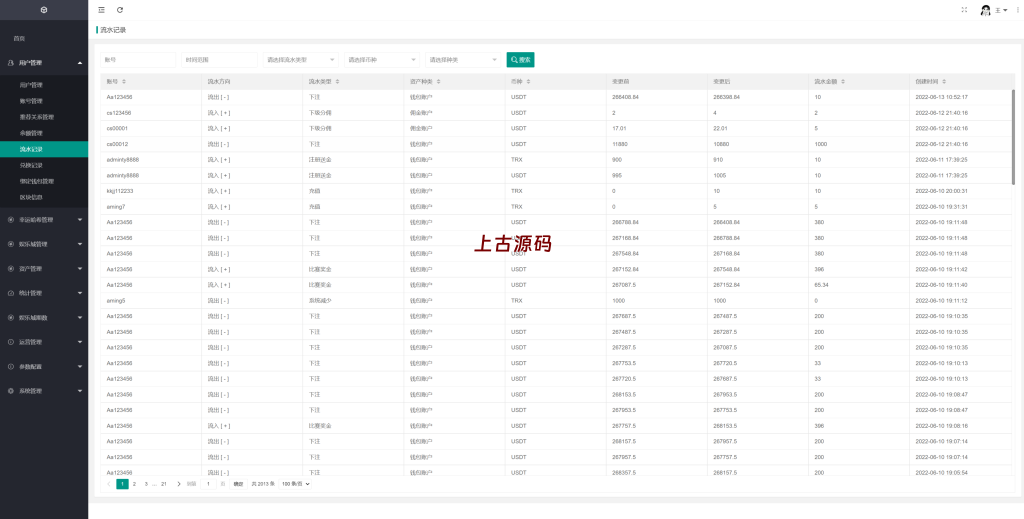Sort by 流水类型 column sort arrows
1024x519 pixels.
pos(337,82)
